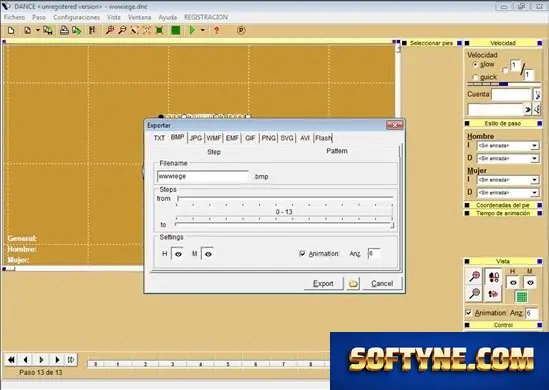Open dropdown arrow beside play button
Image resolution: width=549 pixels, height=390 pixels.
(202, 30)
